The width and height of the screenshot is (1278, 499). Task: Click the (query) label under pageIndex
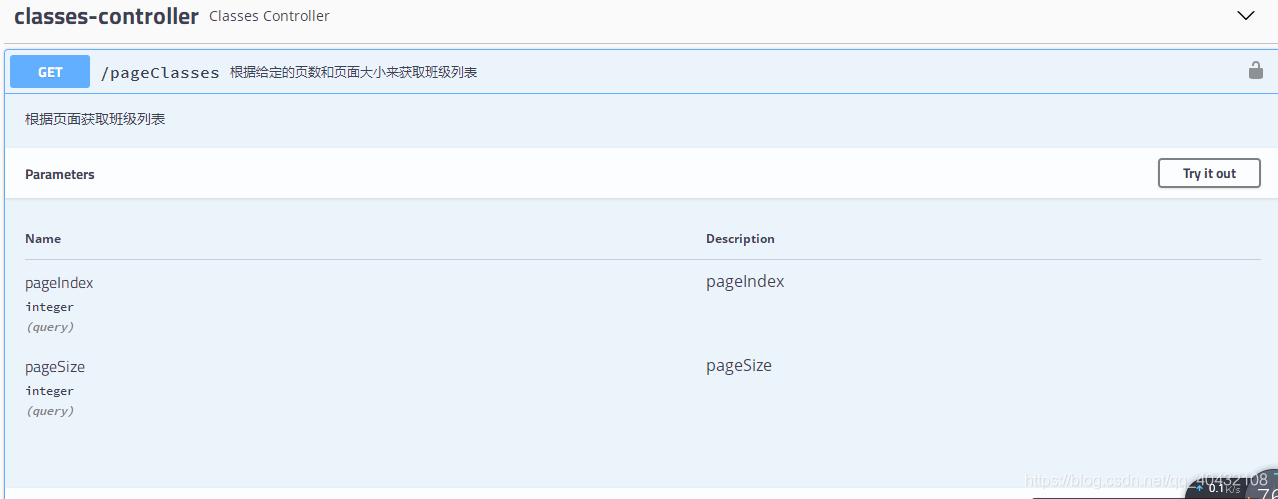[50, 327]
